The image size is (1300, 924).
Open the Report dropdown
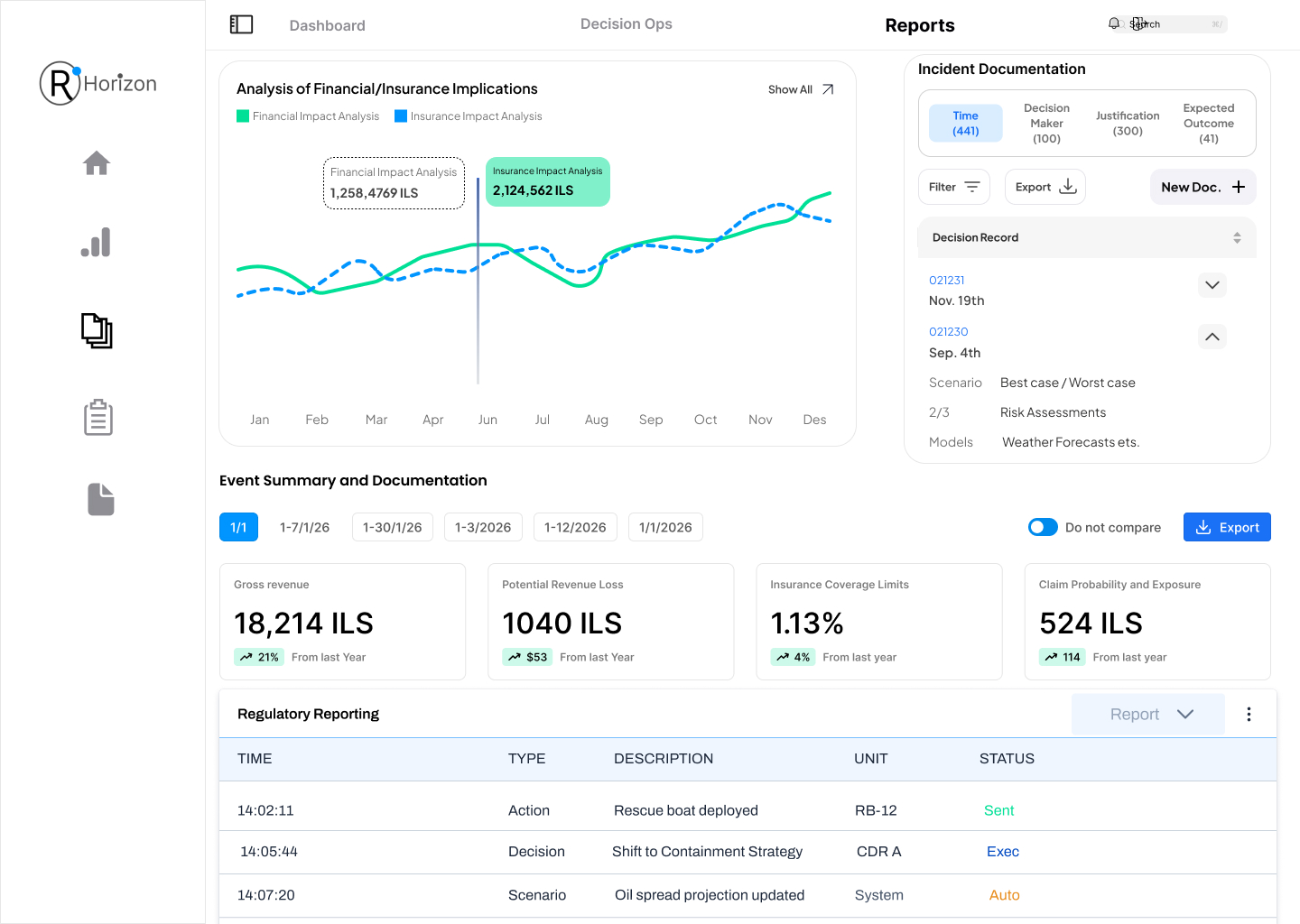(x=1148, y=715)
